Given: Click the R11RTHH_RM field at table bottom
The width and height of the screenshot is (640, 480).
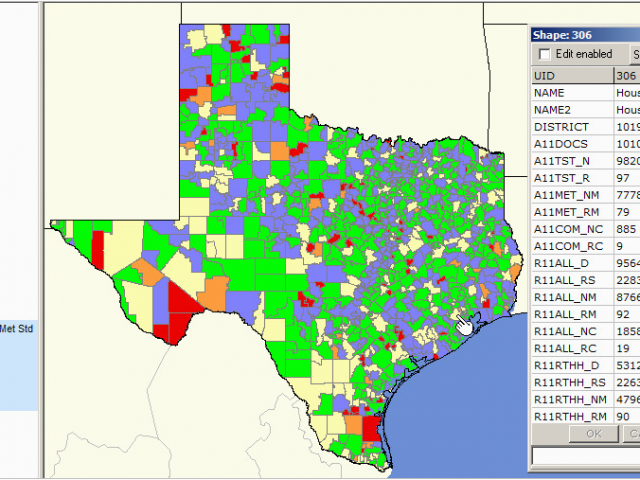Looking at the screenshot, I should 571,416.
